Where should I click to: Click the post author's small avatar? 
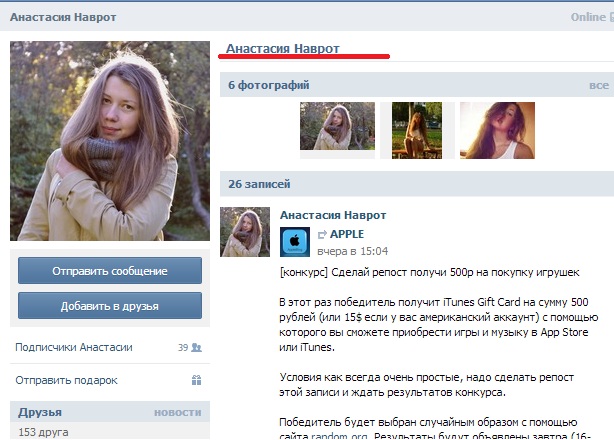click(245, 232)
